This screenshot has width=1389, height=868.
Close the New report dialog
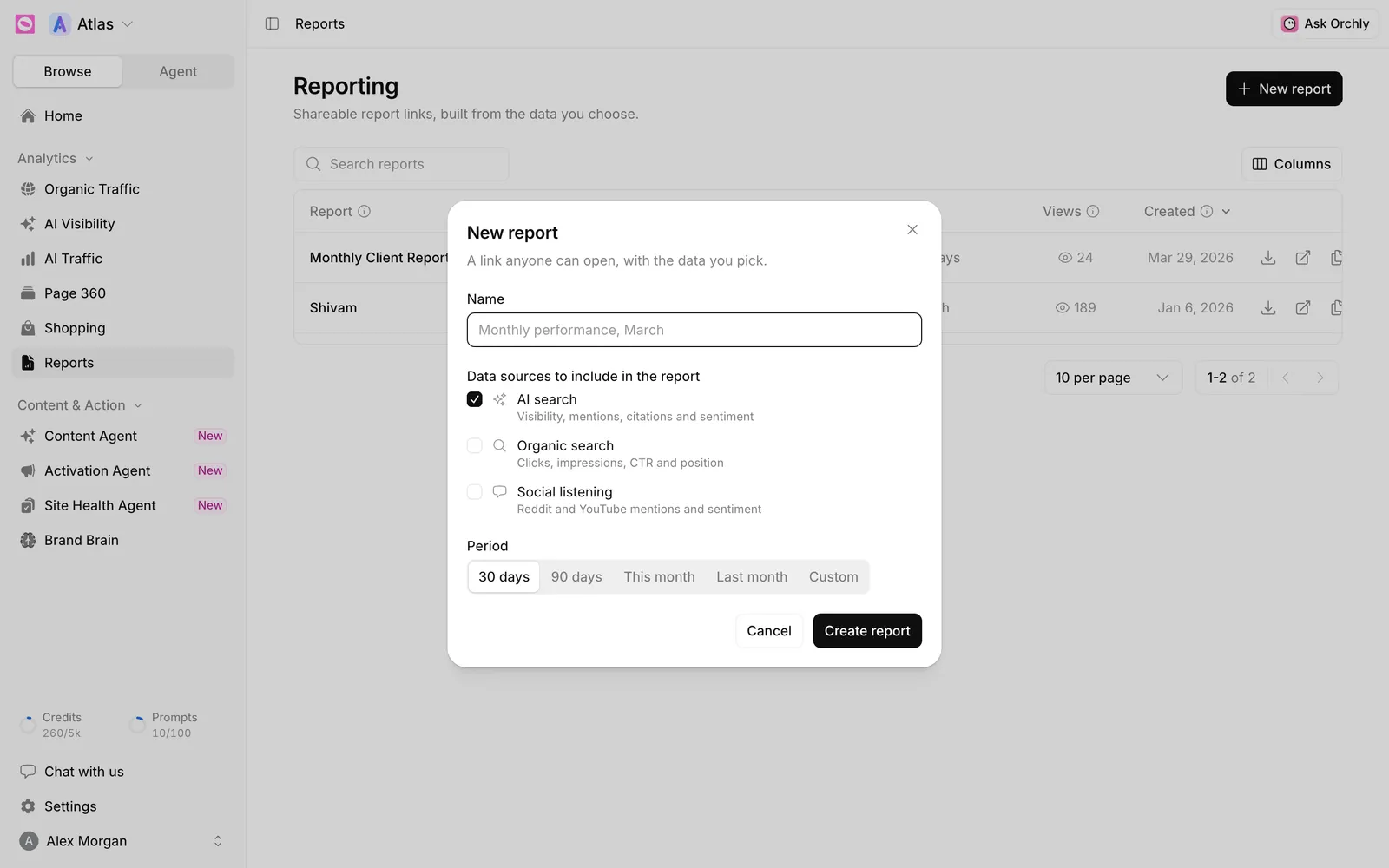click(x=912, y=230)
